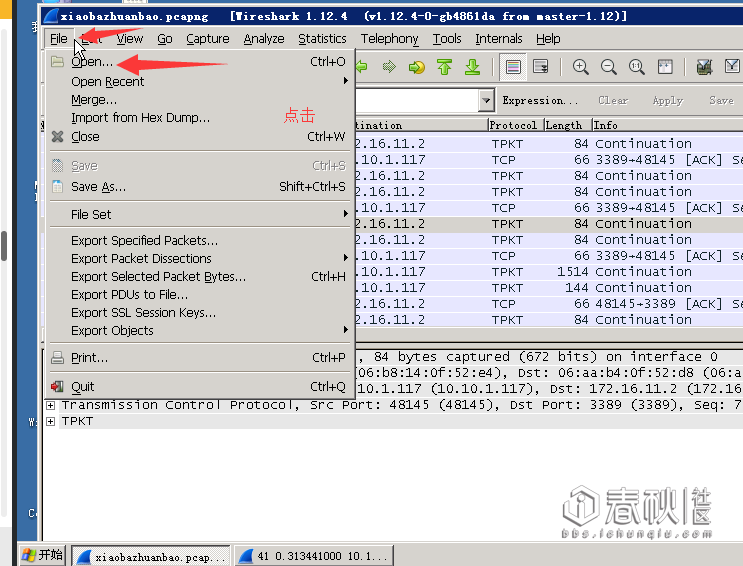Select Export PDUs to File...
The width and height of the screenshot is (743, 566).
pos(200,294)
